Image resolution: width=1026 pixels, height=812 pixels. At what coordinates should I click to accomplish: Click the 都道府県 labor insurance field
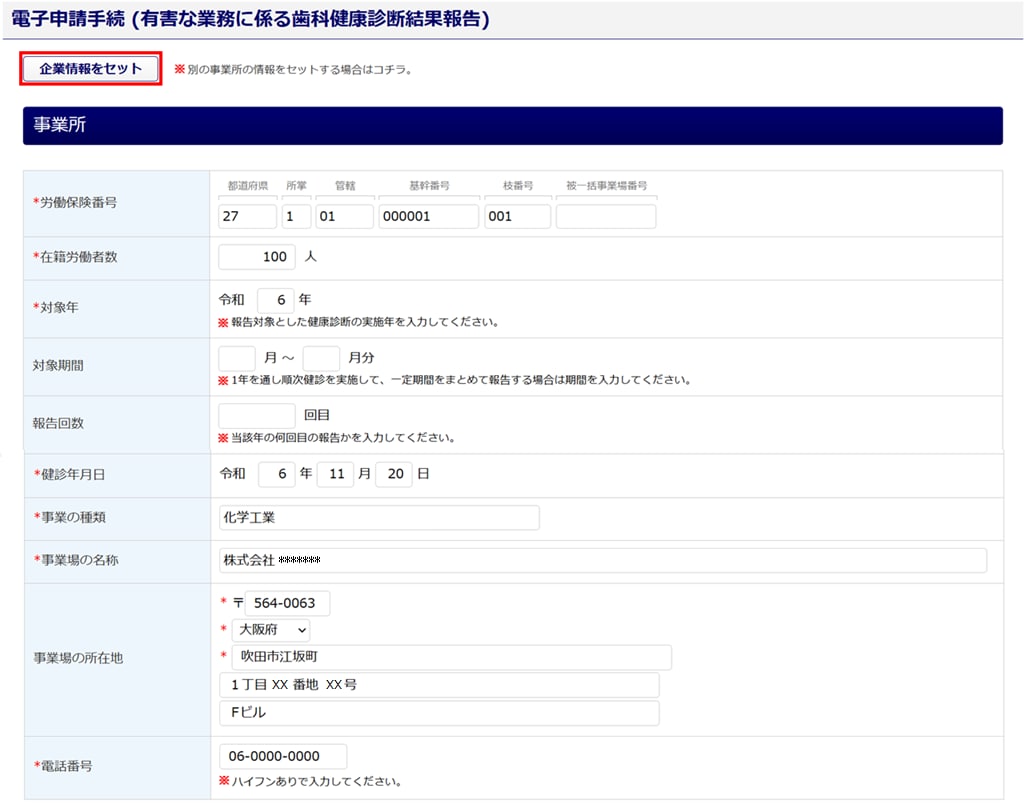click(247, 216)
